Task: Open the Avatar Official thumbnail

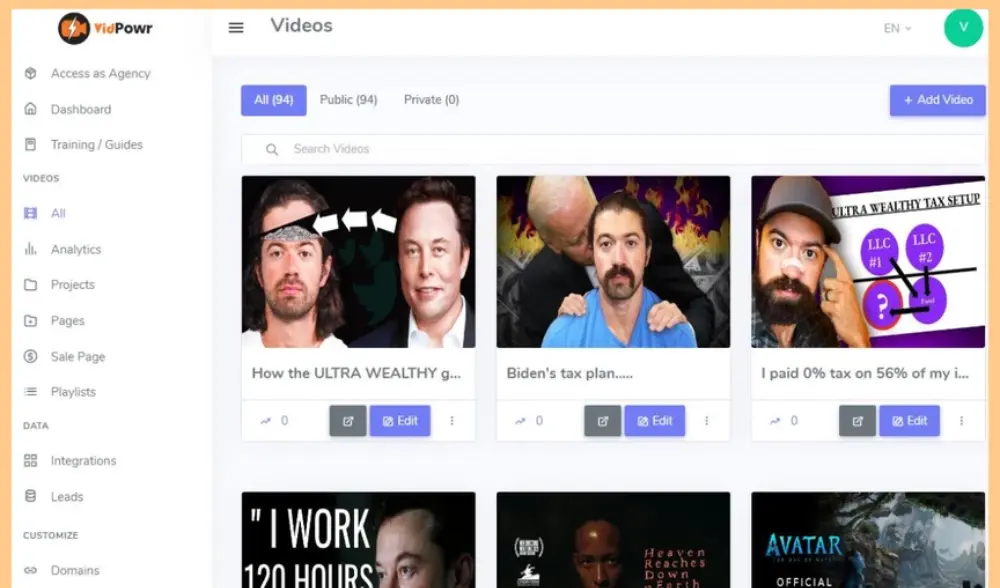Action: click(x=868, y=540)
